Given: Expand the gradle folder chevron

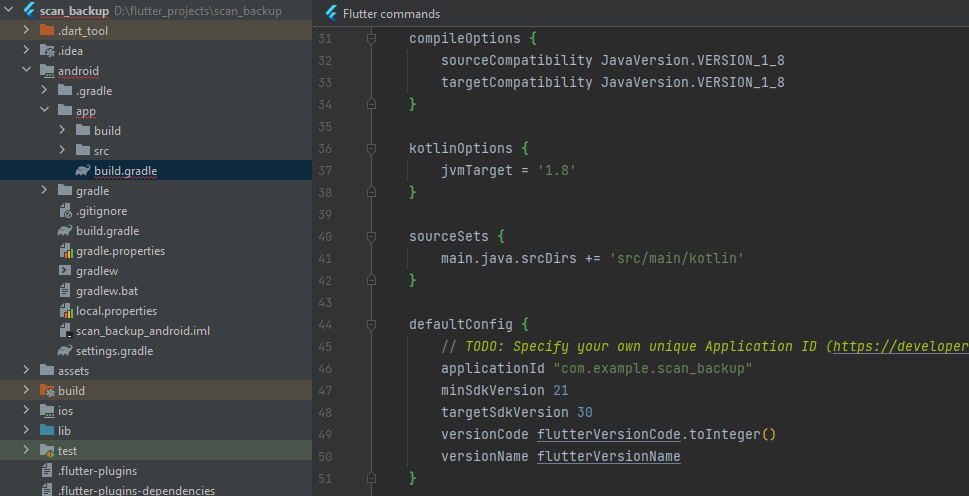Looking at the screenshot, I should pos(44,190).
